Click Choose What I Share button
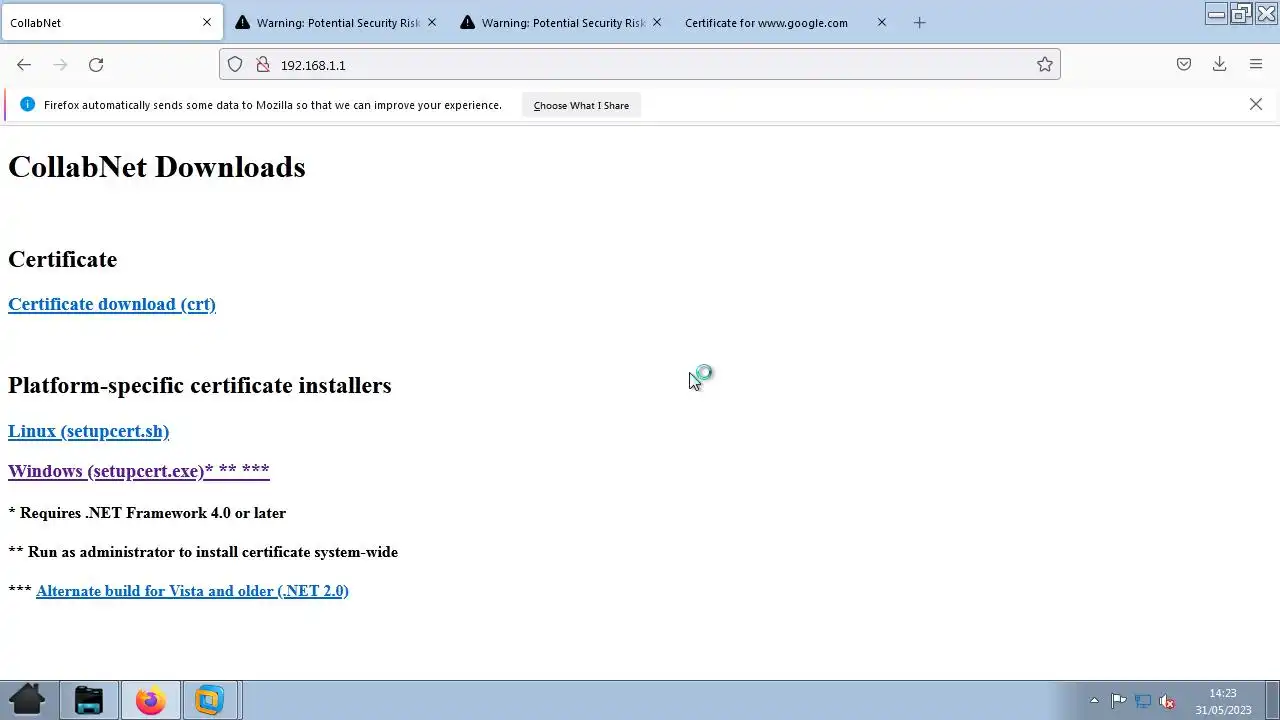This screenshot has width=1280, height=720. coord(581,105)
